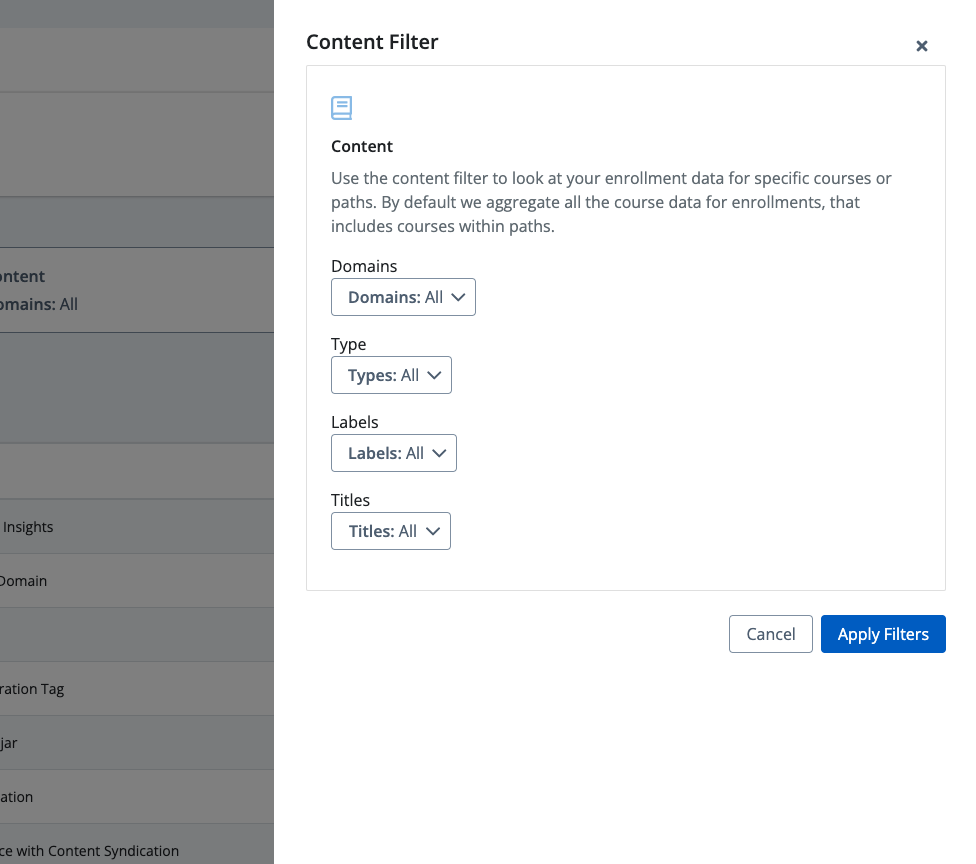Click the Labels field label
The height and width of the screenshot is (864, 976).
coord(355,422)
